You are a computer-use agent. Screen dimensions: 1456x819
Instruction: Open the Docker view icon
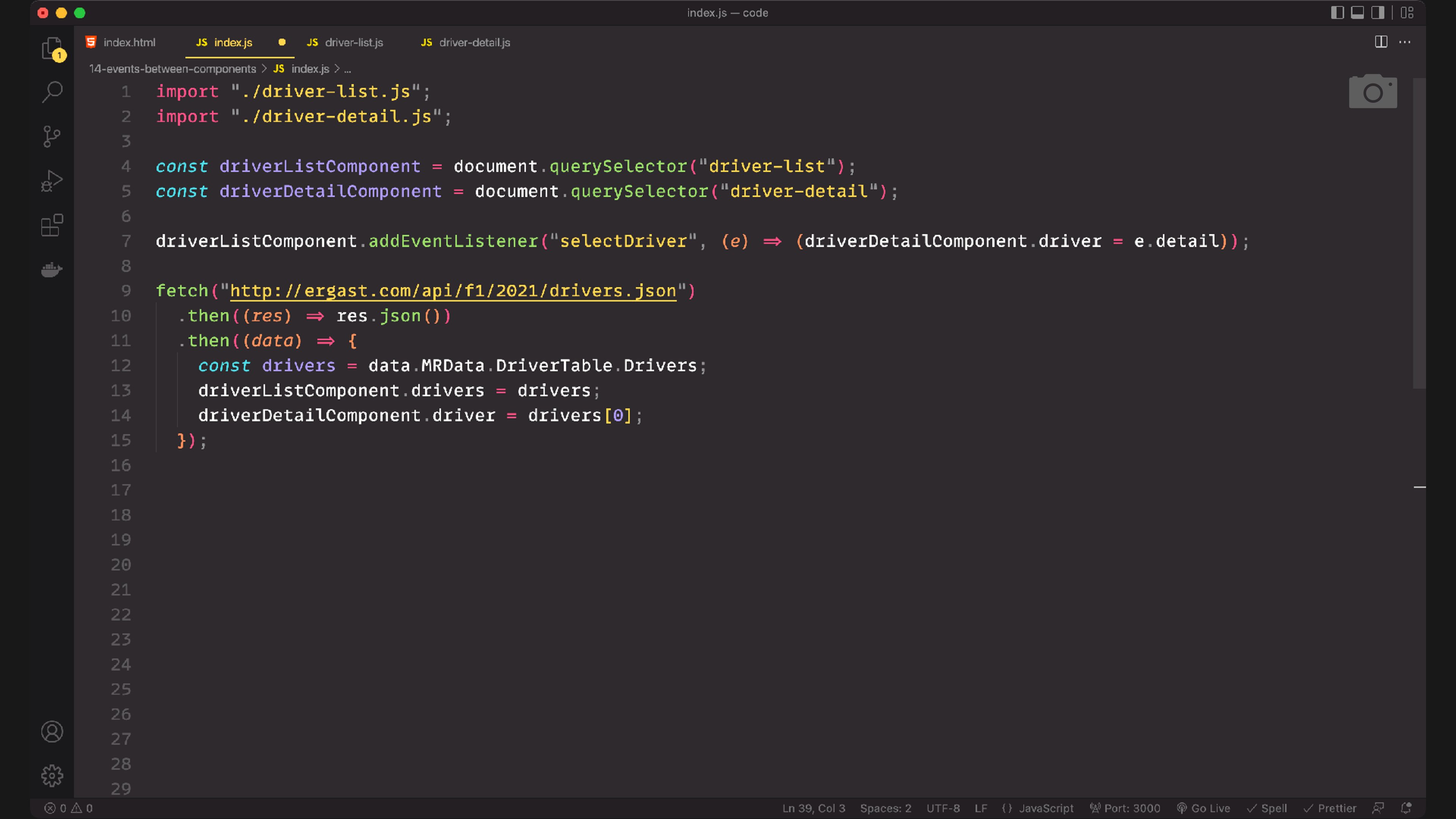tap(52, 270)
